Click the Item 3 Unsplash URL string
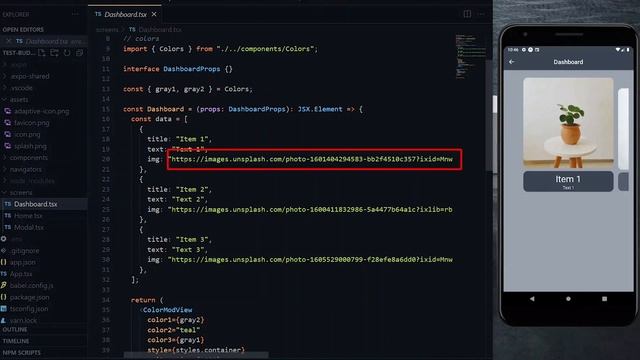The image size is (640, 360). point(310,260)
